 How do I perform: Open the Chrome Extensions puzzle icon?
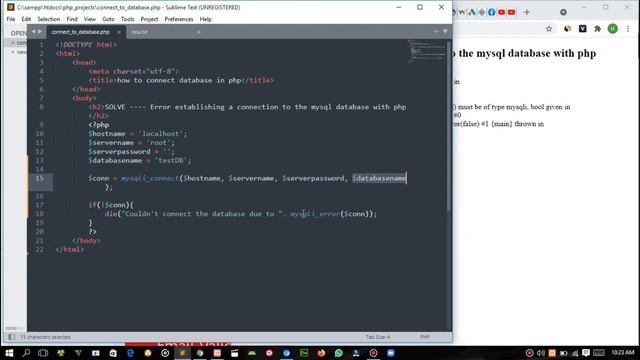(x=598, y=29)
